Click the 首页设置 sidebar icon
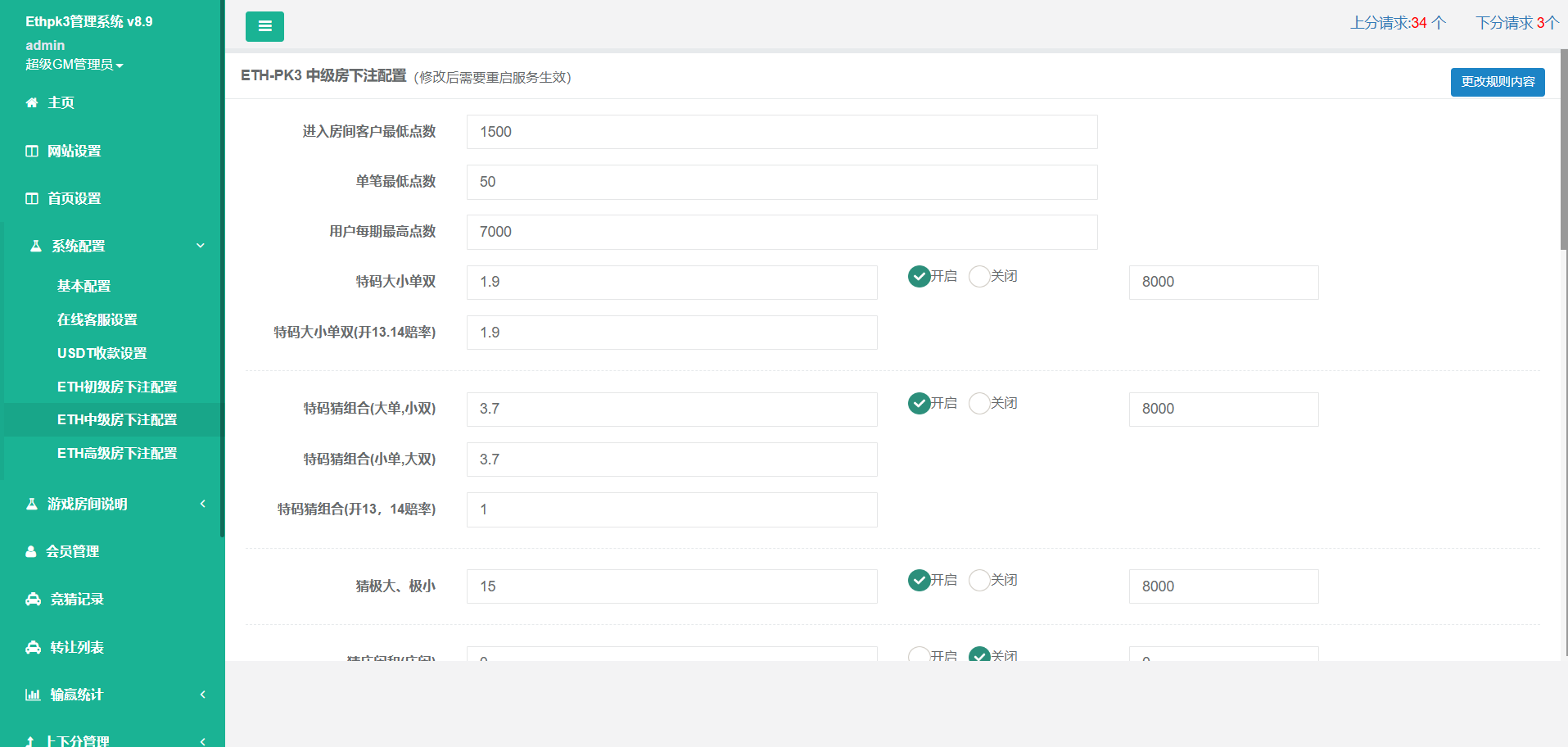 [32, 199]
